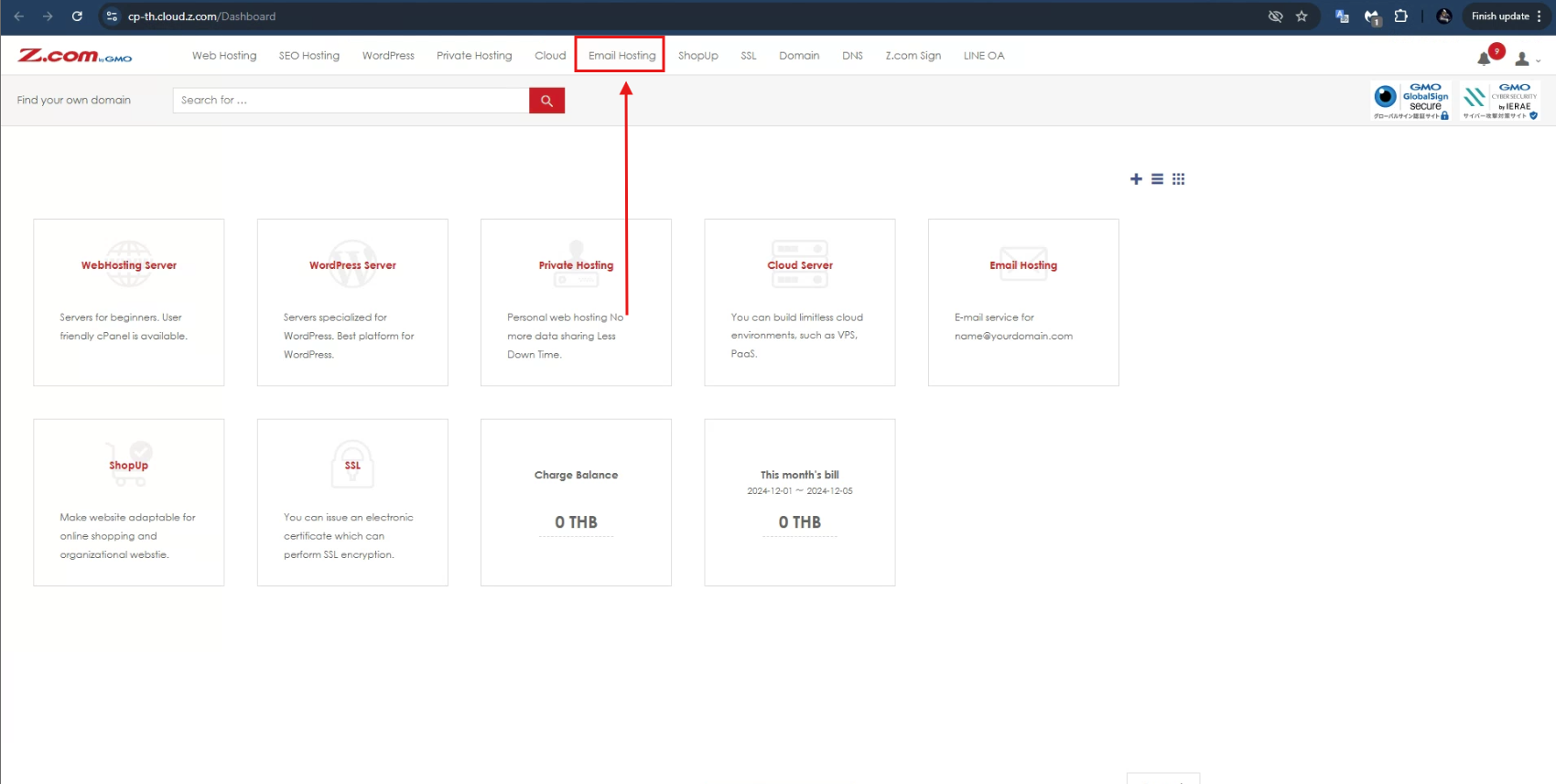Open browser extensions puzzle icon

point(1400,16)
